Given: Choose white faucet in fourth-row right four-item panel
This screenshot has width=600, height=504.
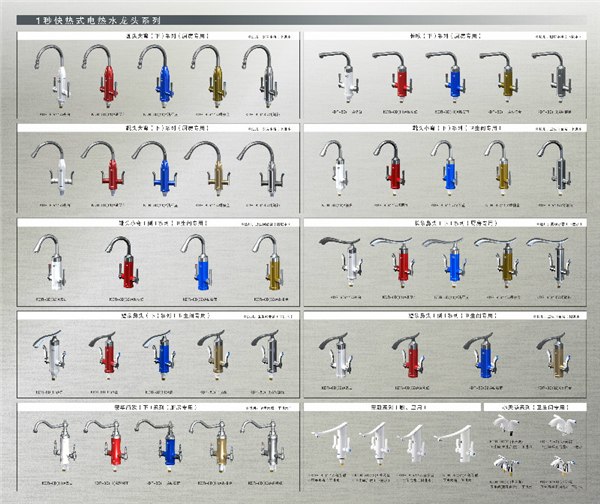Looking at the screenshot, I should 336,356.
